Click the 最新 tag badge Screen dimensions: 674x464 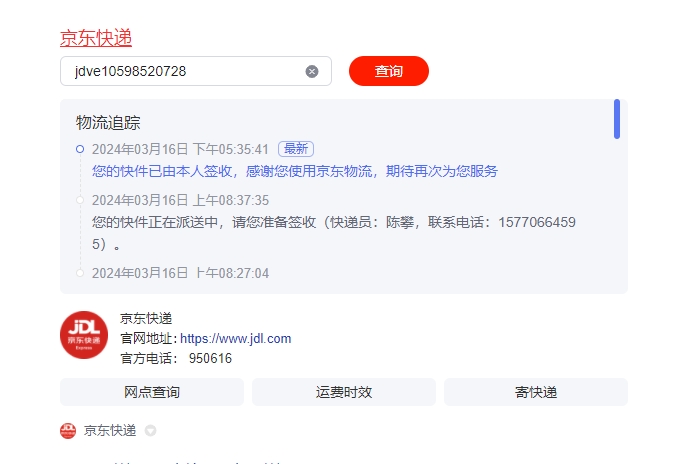[296, 149]
